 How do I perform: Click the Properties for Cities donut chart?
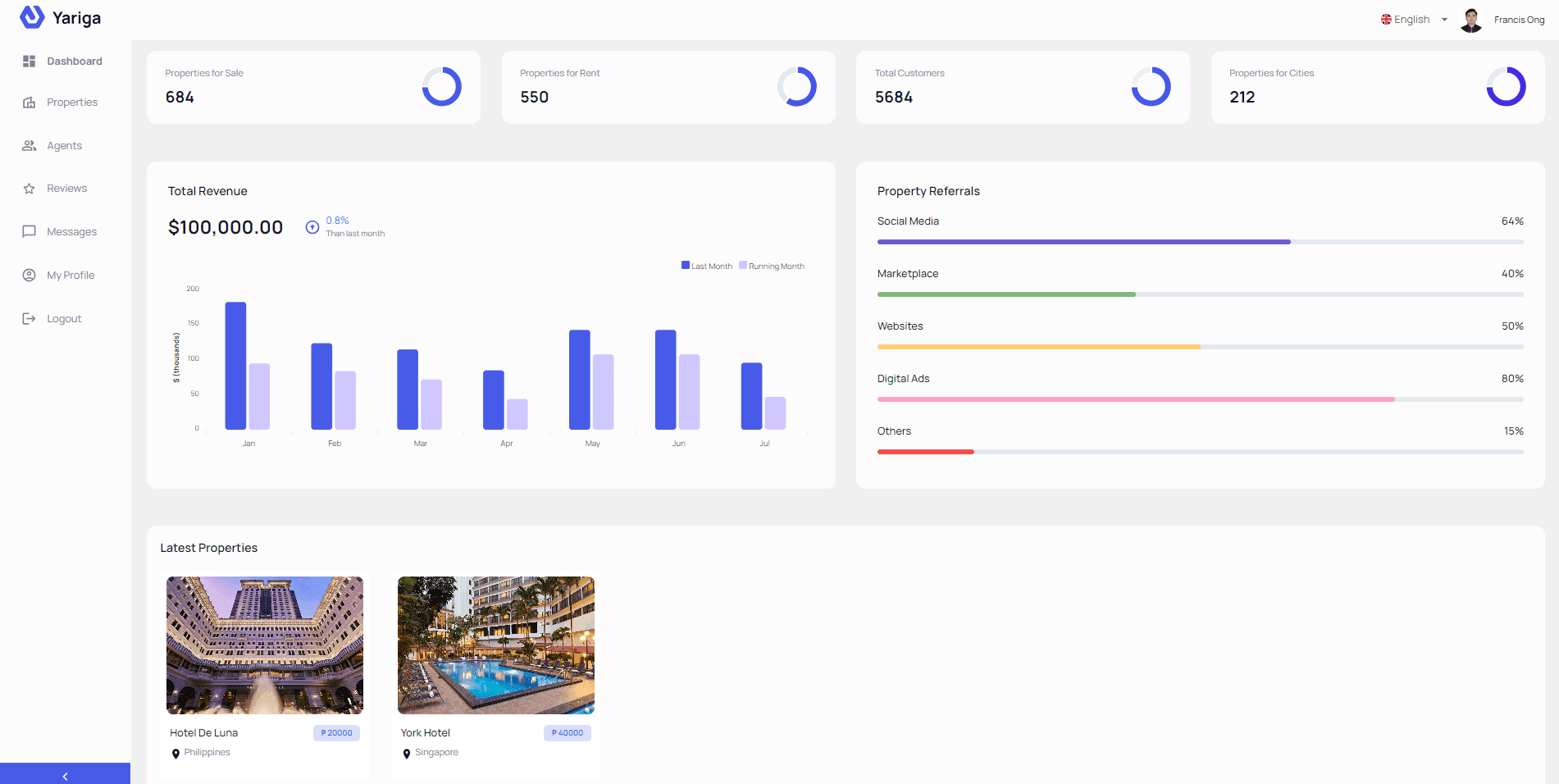coord(1507,87)
